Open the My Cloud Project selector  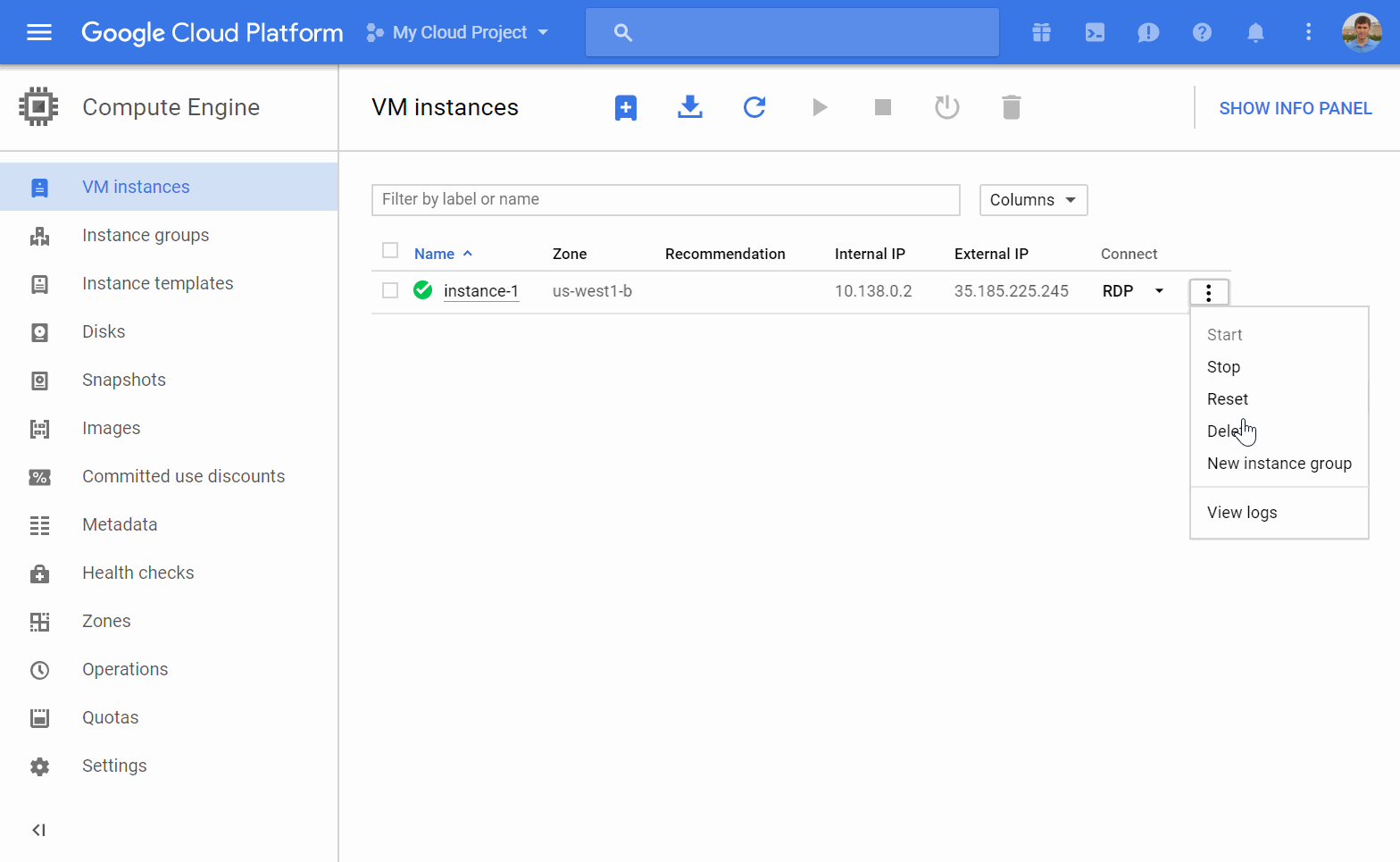tap(457, 33)
